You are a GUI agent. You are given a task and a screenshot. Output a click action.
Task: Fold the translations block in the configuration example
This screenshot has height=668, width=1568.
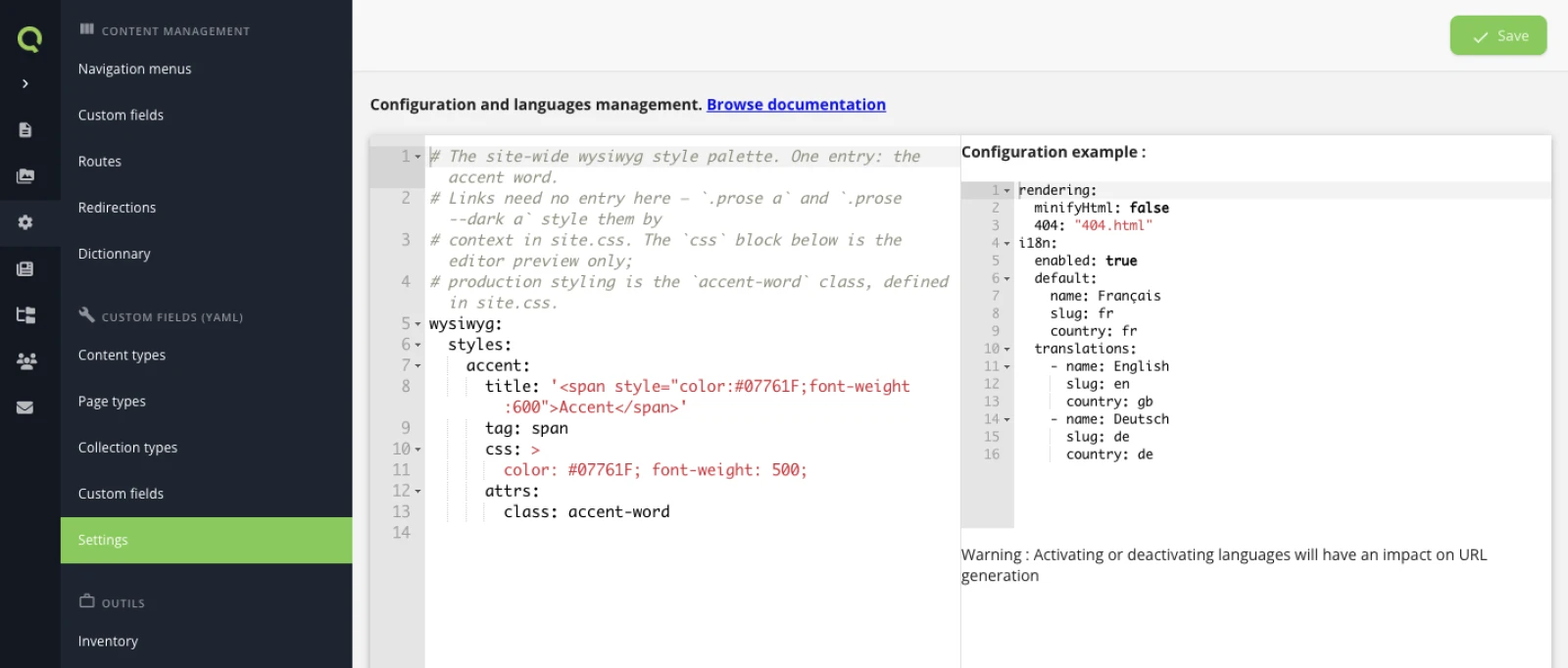1007,350
